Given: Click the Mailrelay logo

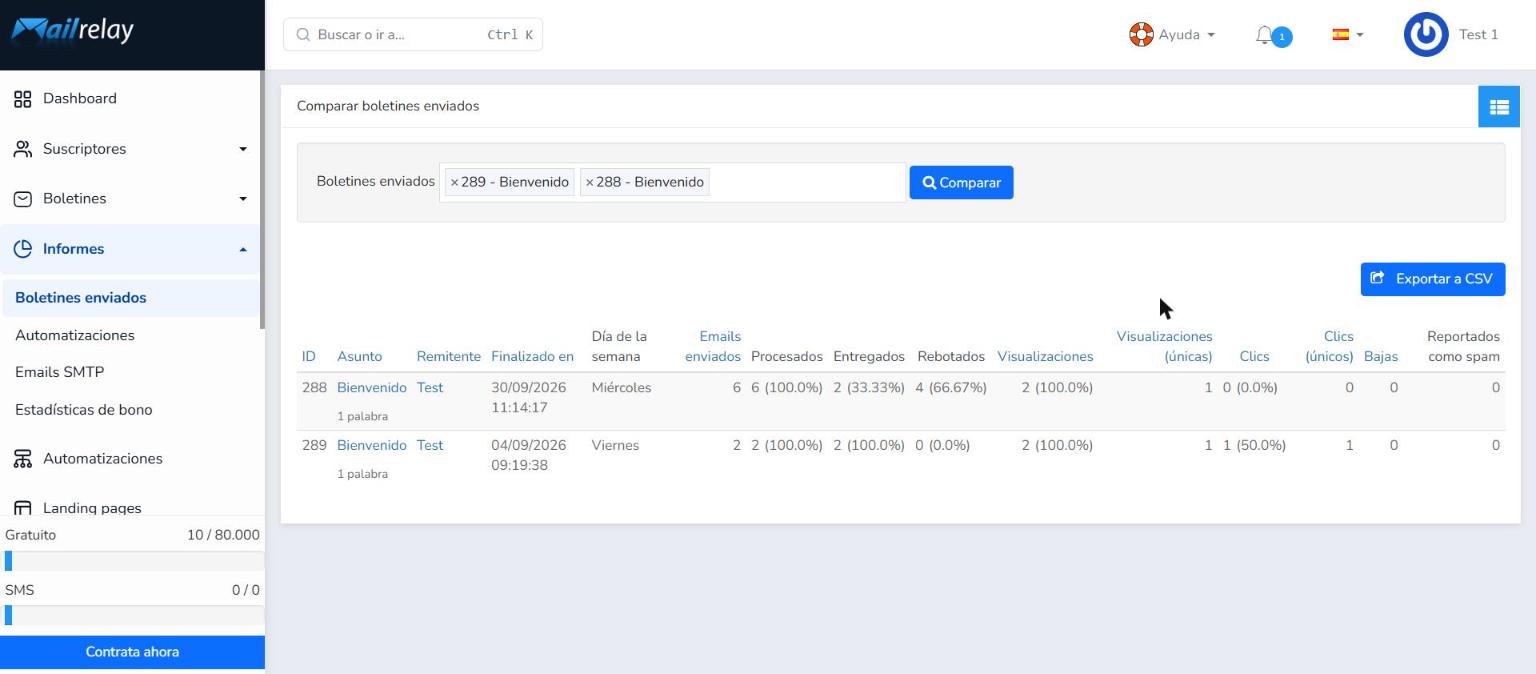Looking at the screenshot, I should pyautogui.click(x=72, y=32).
